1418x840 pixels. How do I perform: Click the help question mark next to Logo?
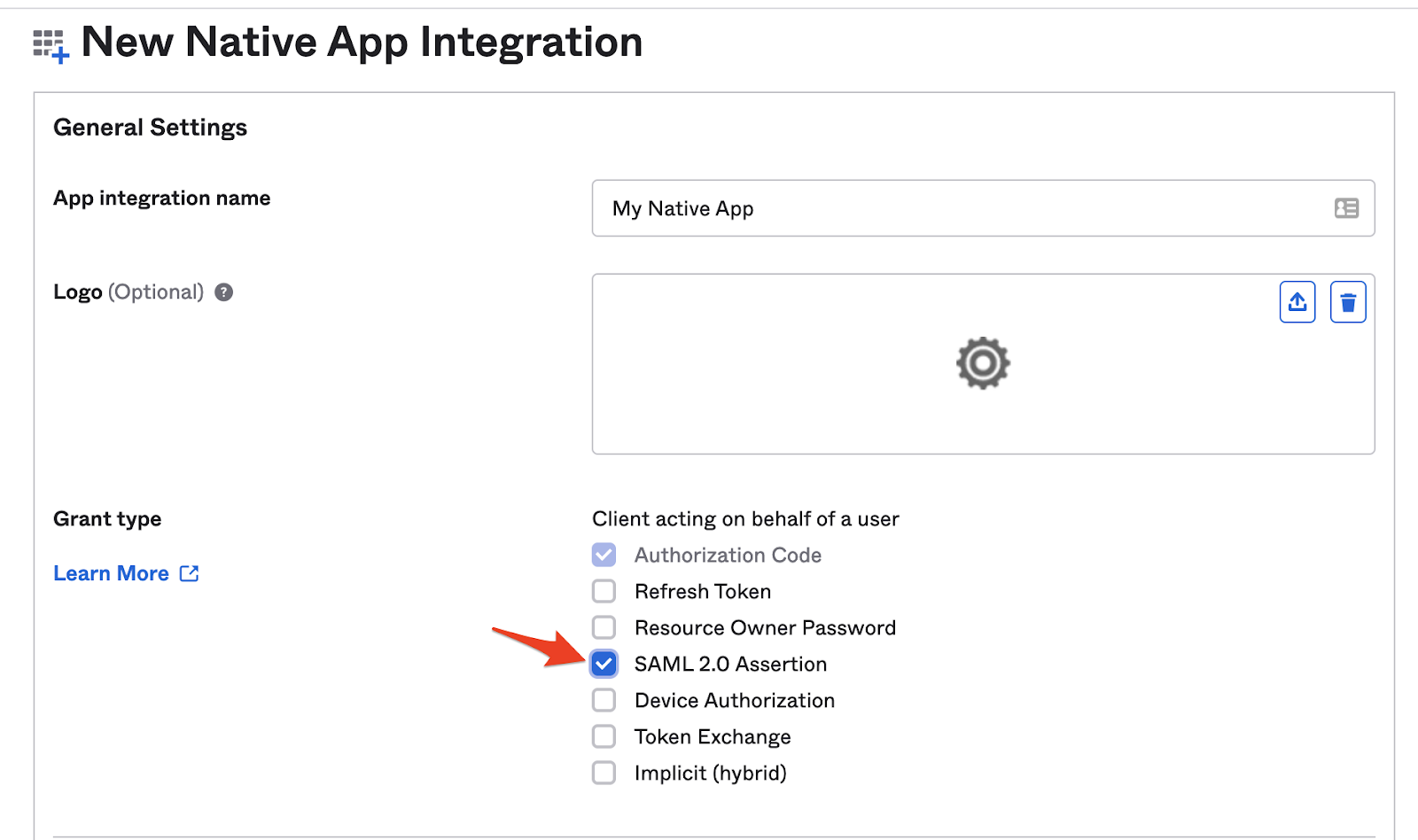[224, 292]
